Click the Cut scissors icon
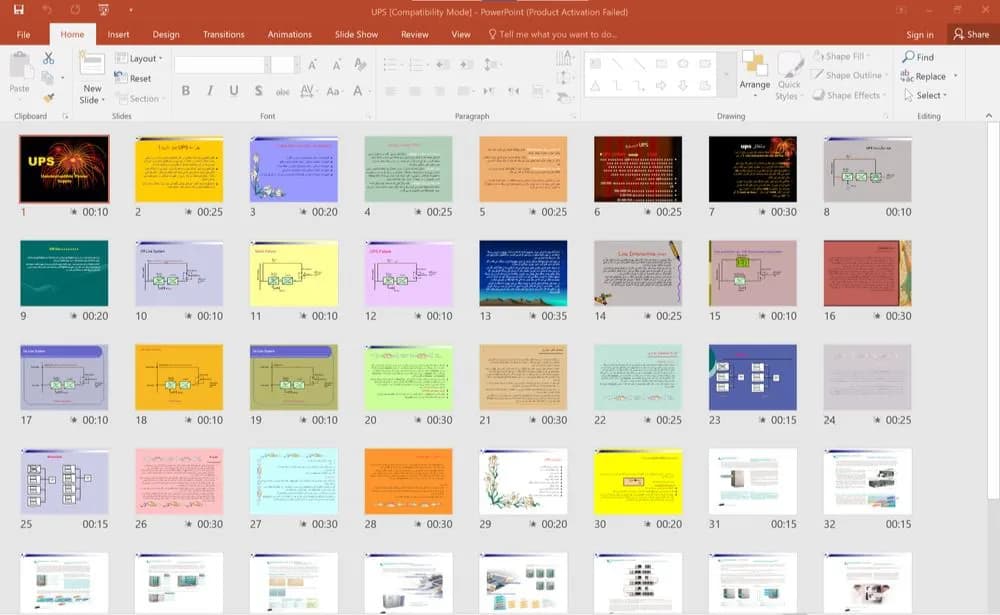The image size is (1000, 615). (x=48, y=58)
